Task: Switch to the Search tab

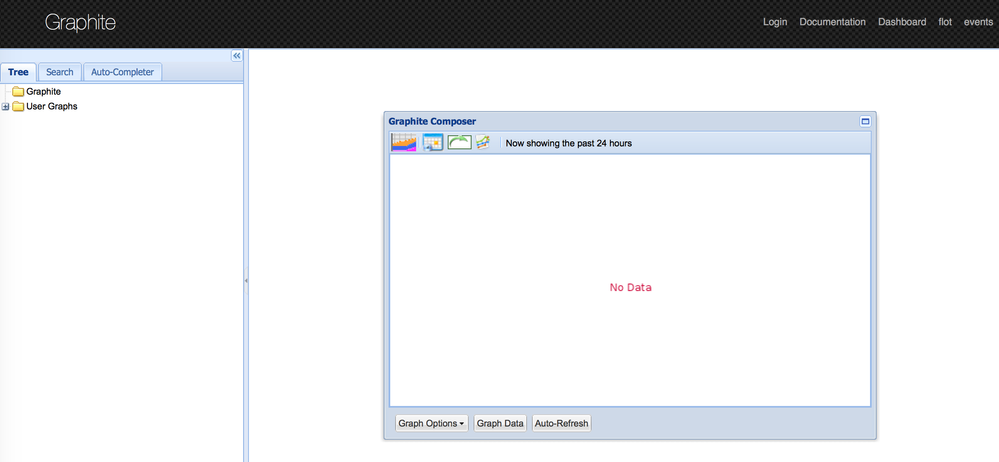Action: point(60,72)
